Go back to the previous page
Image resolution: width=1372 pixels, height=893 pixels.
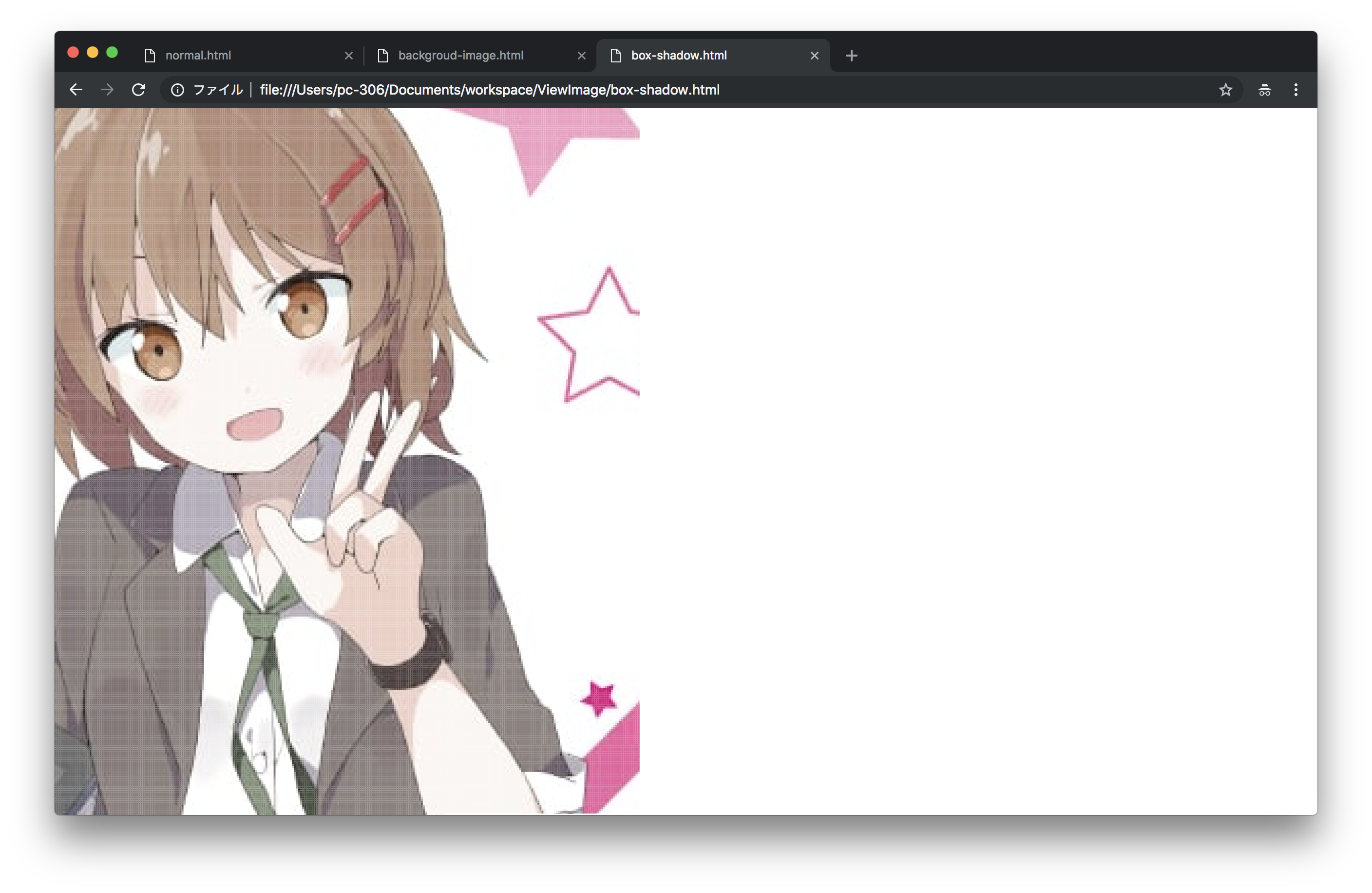click(76, 89)
